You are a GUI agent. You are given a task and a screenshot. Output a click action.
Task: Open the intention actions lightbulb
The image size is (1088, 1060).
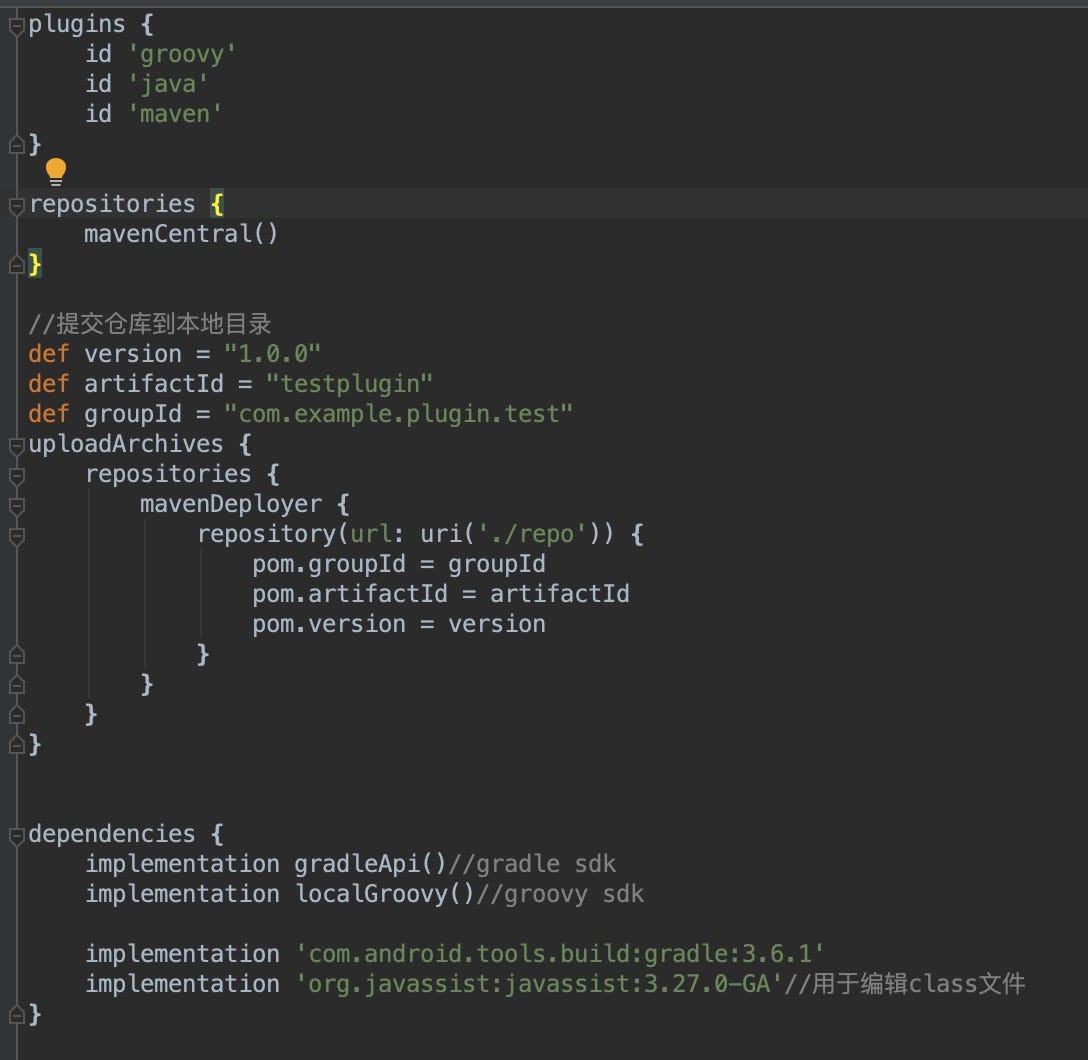(56, 172)
